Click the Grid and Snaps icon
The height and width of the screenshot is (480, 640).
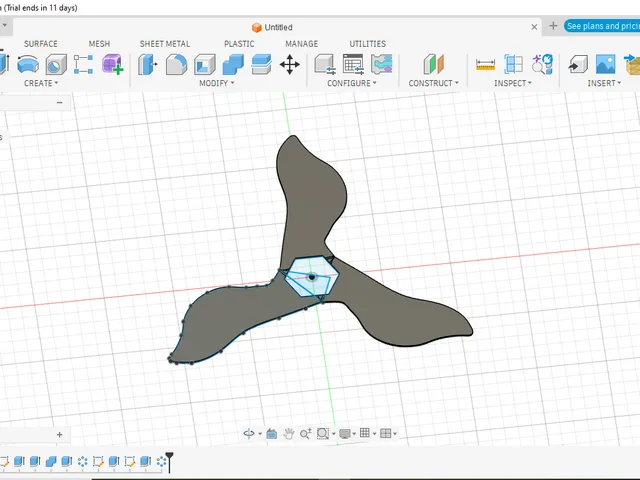pyautogui.click(x=365, y=433)
